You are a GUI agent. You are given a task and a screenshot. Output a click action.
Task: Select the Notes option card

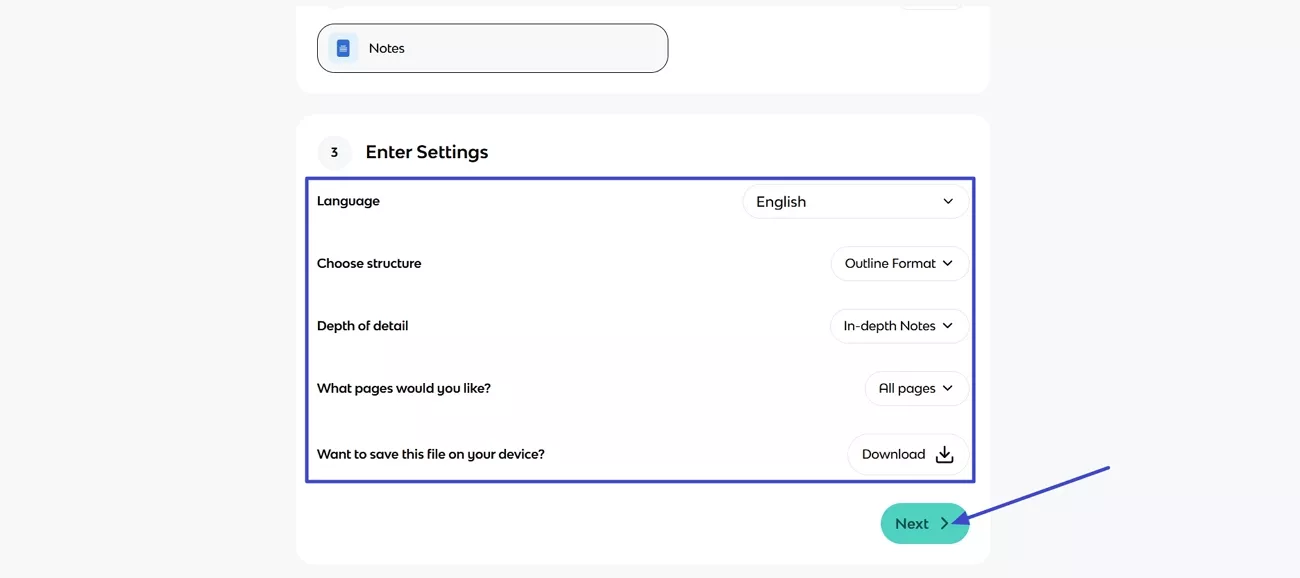tap(492, 47)
